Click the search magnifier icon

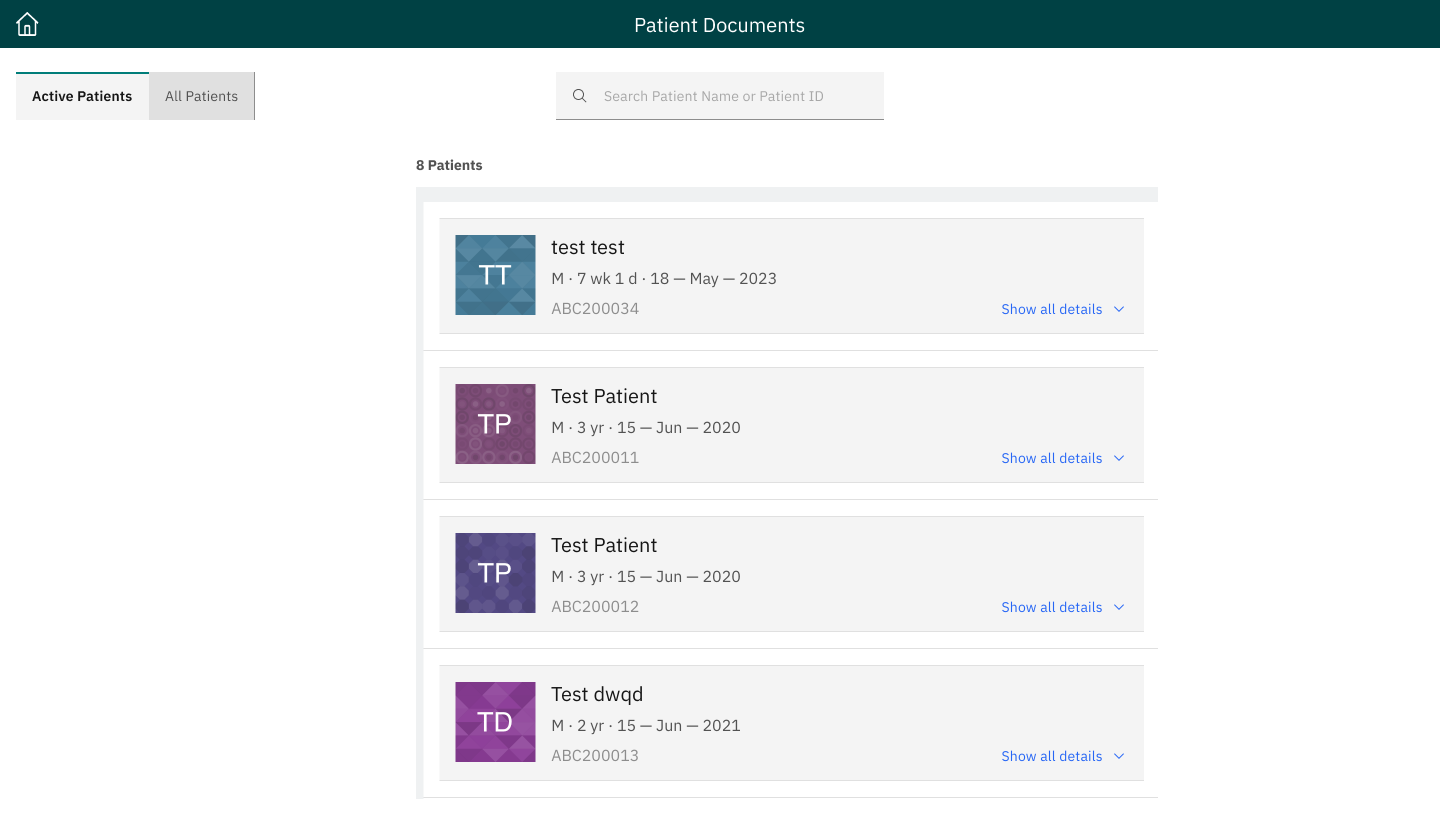tap(580, 95)
